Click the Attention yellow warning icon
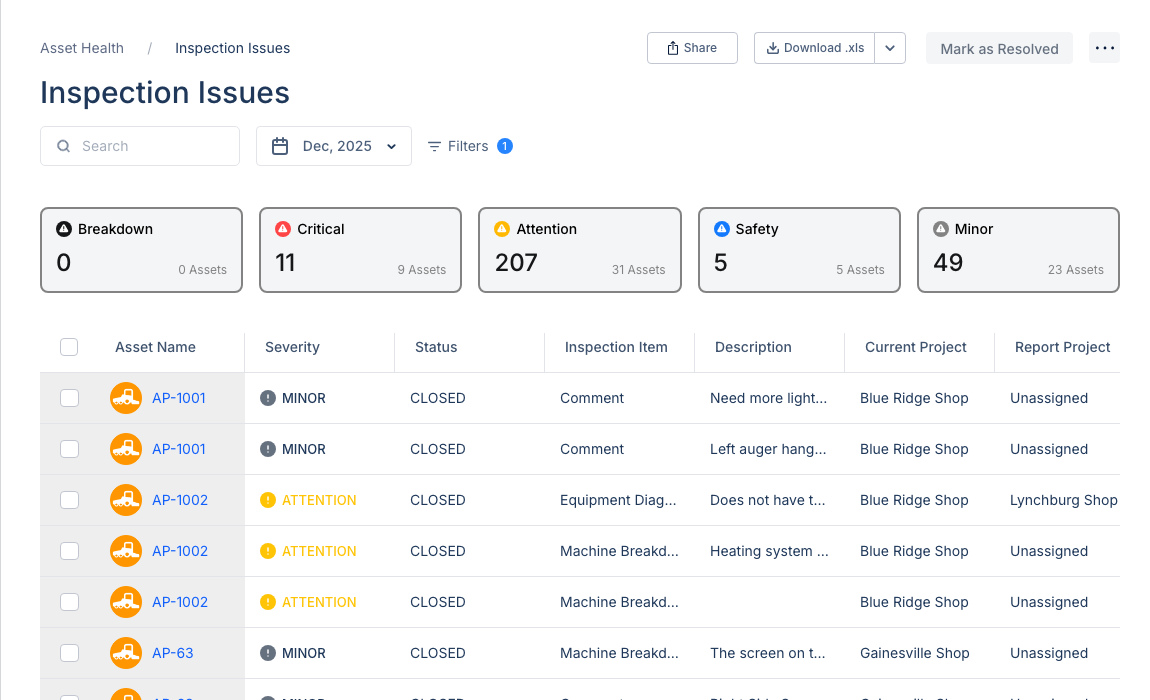The image size is (1150, 700). (502, 229)
